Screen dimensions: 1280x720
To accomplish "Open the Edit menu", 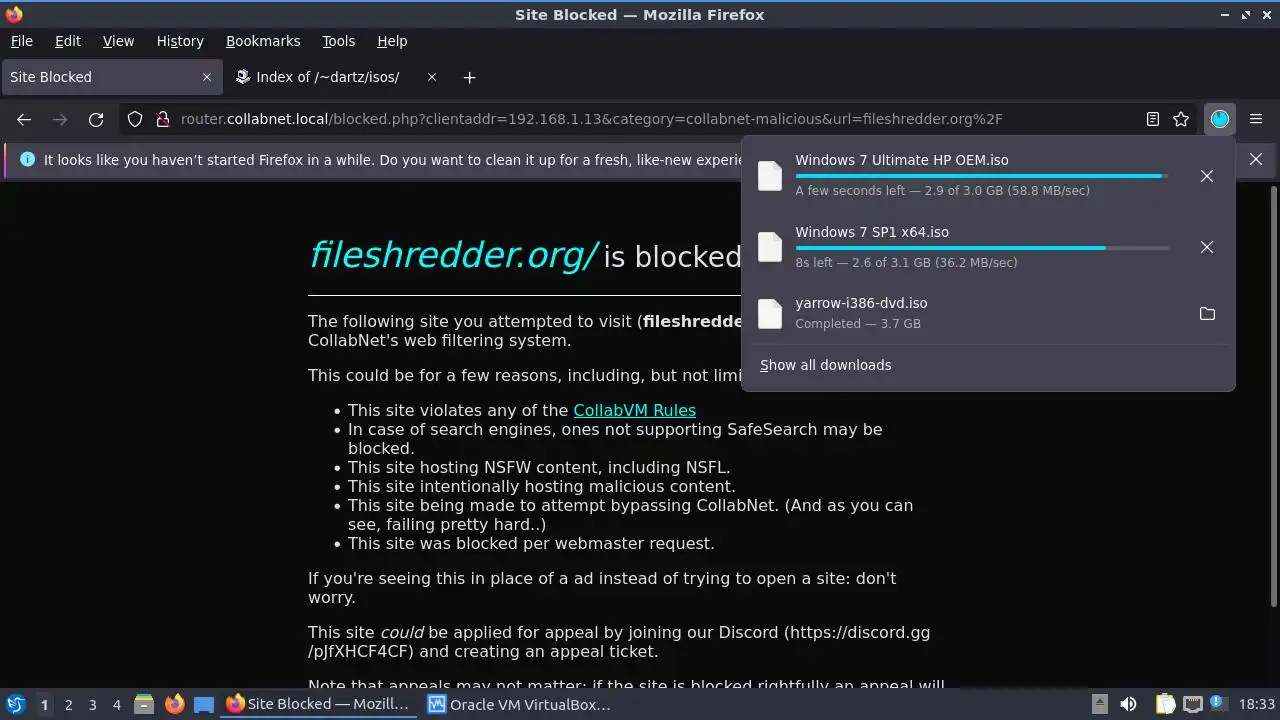I will [68, 41].
